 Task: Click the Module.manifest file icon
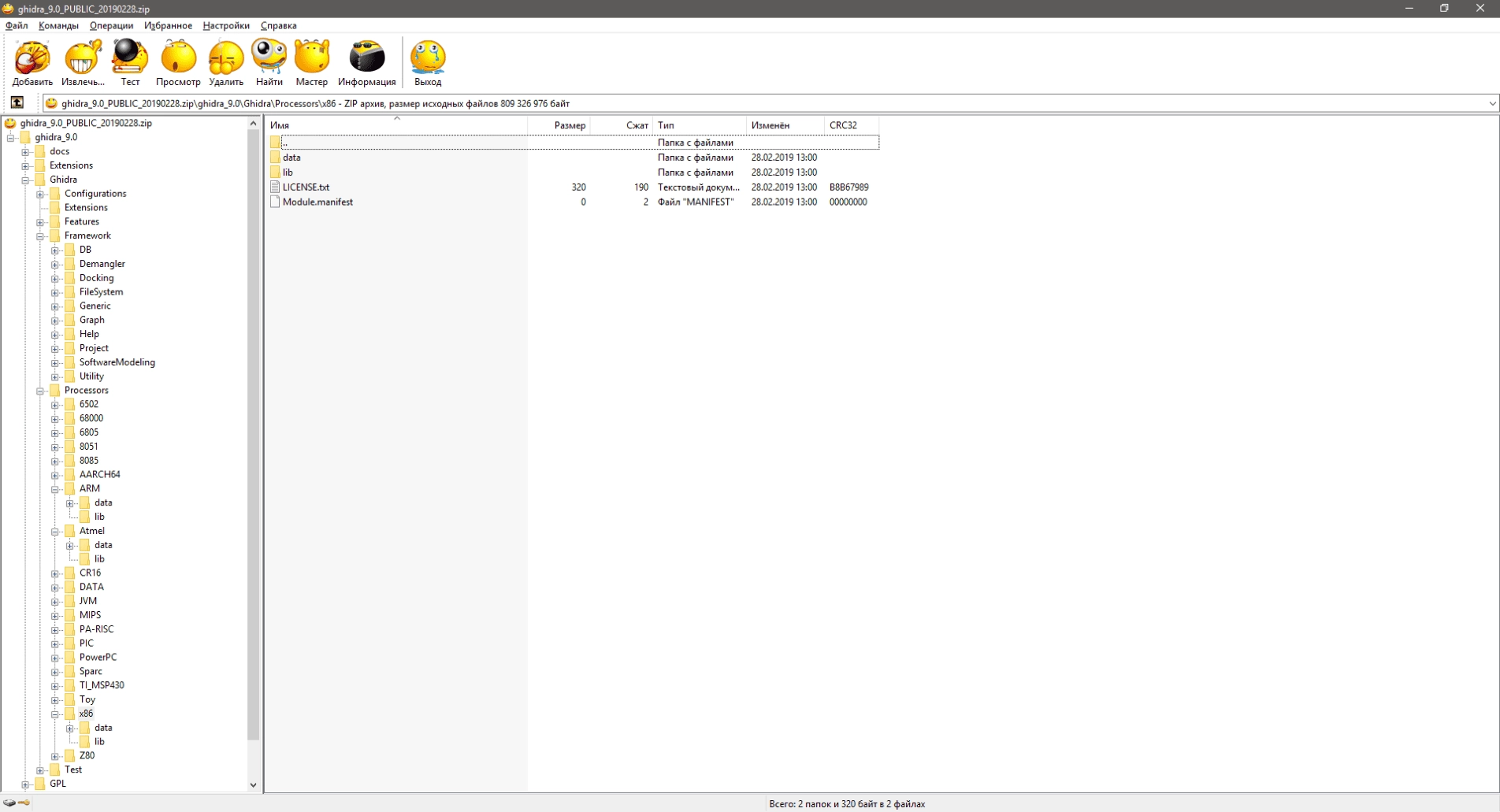coord(275,202)
